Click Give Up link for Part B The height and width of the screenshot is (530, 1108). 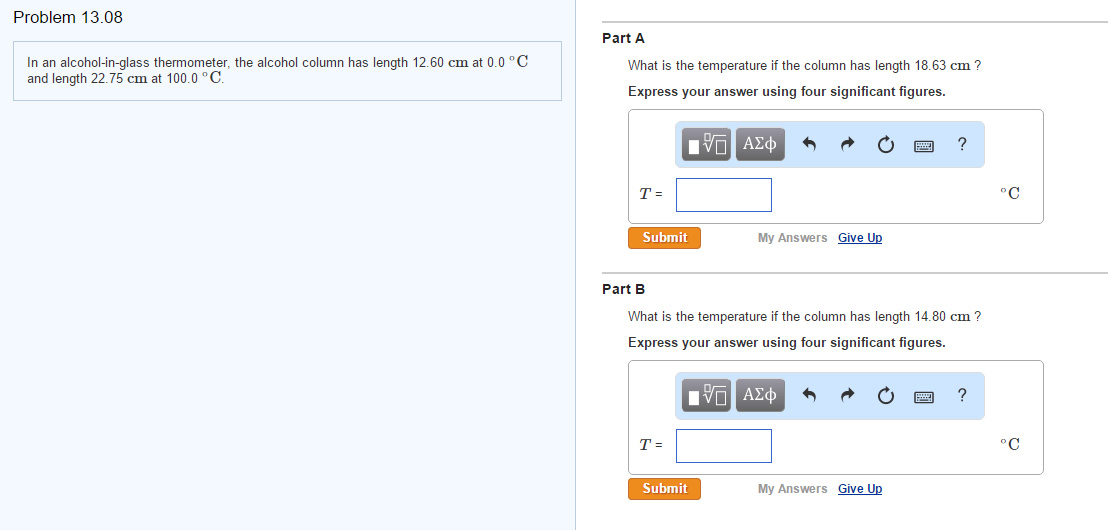pyautogui.click(x=859, y=489)
